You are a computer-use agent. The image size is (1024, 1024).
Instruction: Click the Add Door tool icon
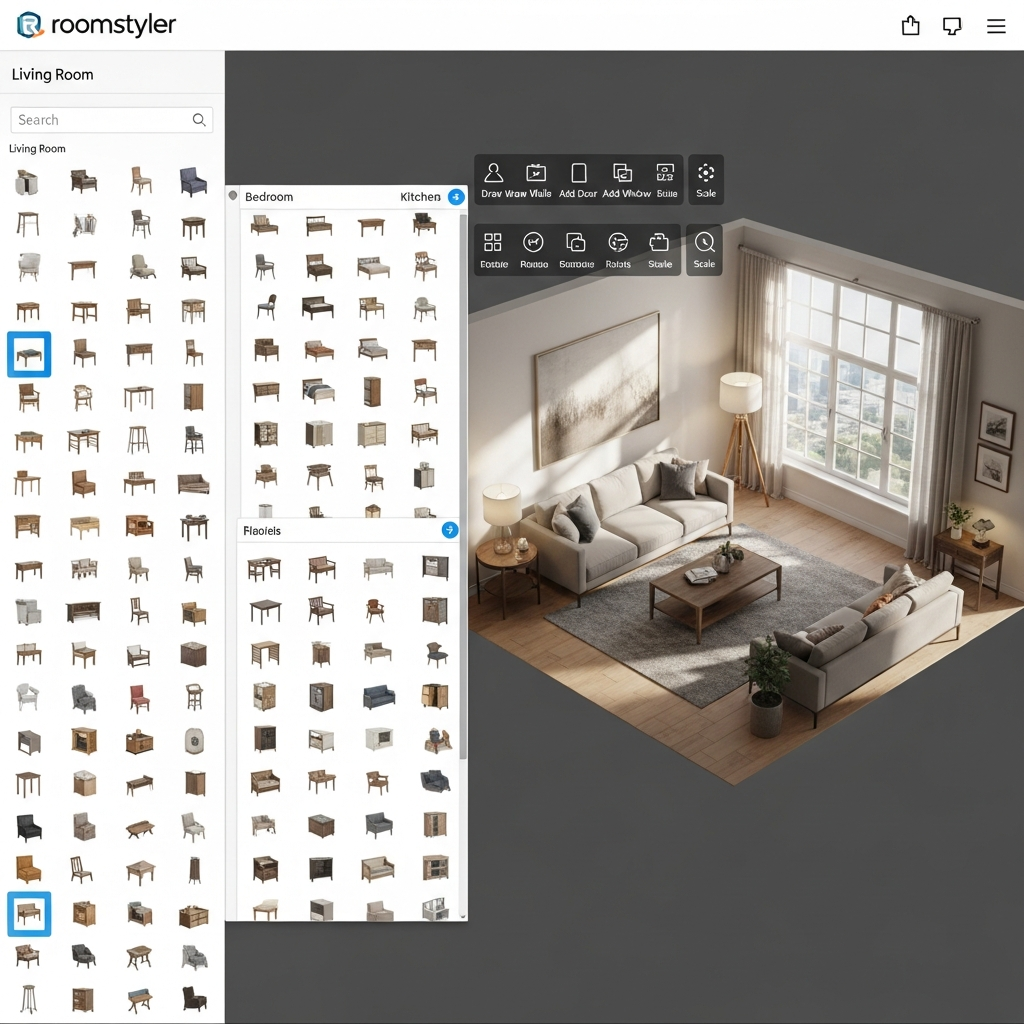[x=578, y=174]
